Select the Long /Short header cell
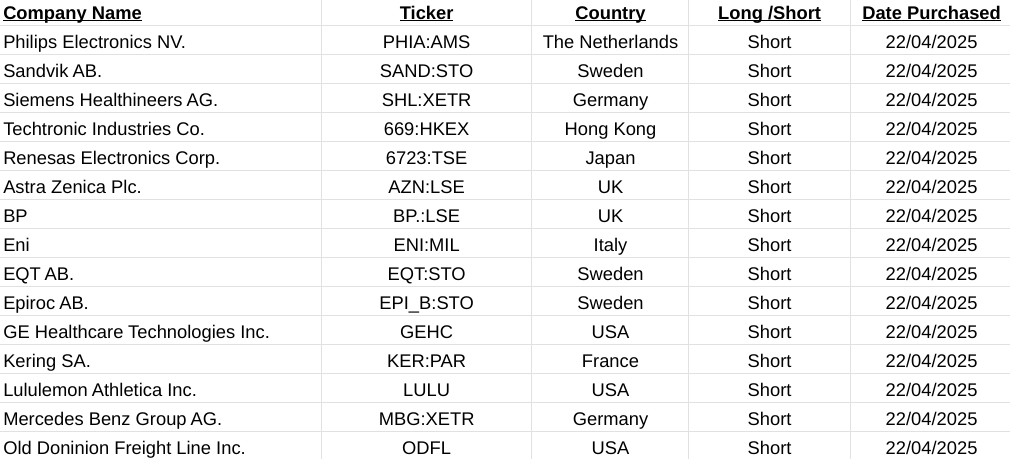The width and height of the screenshot is (1010, 459). click(x=769, y=13)
